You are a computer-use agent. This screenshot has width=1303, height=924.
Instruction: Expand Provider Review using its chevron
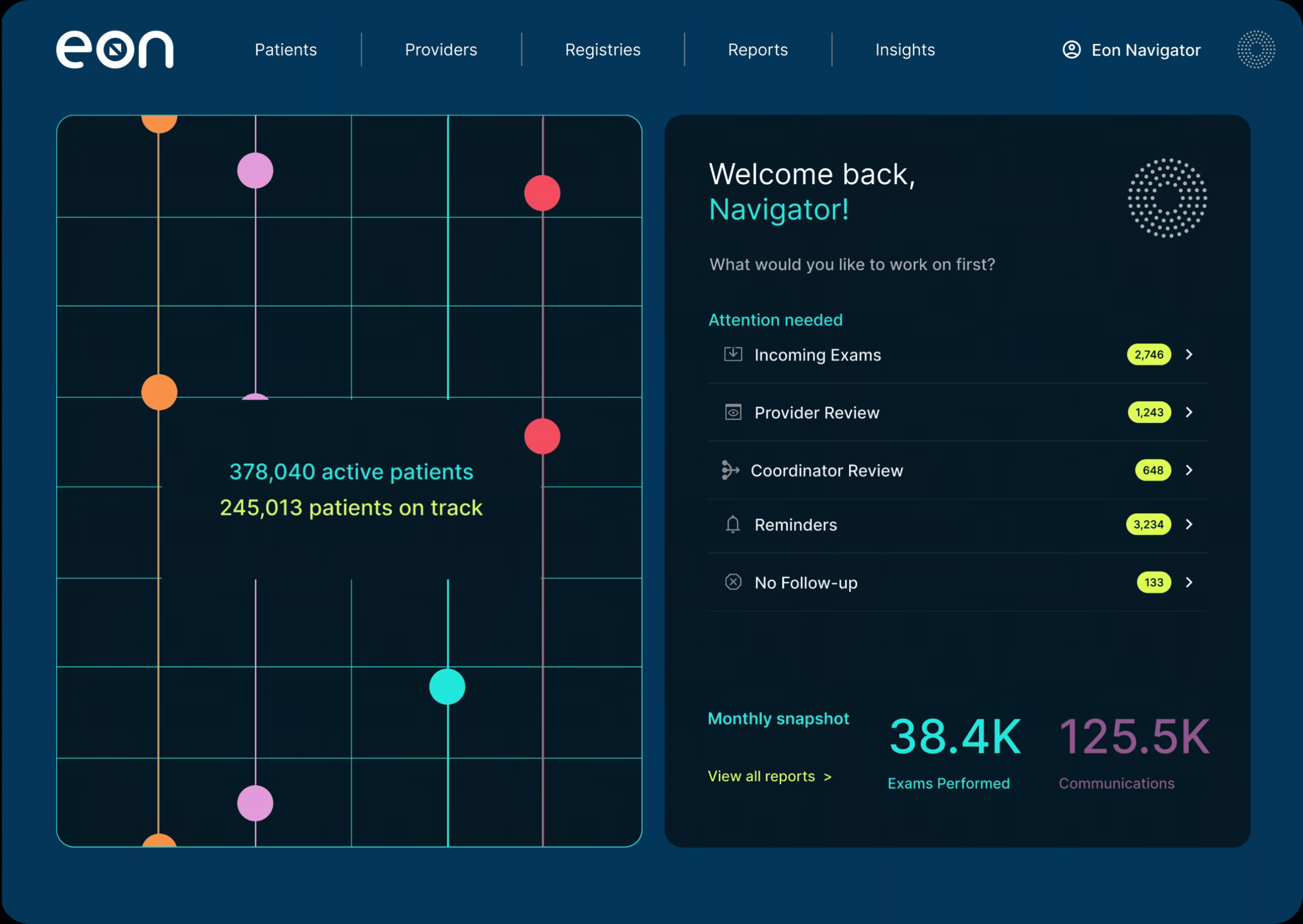coord(1188,413)
